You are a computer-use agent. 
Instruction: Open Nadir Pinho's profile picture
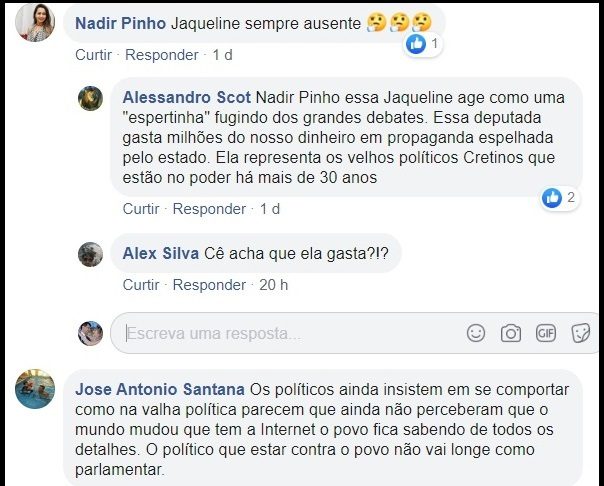(37, 23)
